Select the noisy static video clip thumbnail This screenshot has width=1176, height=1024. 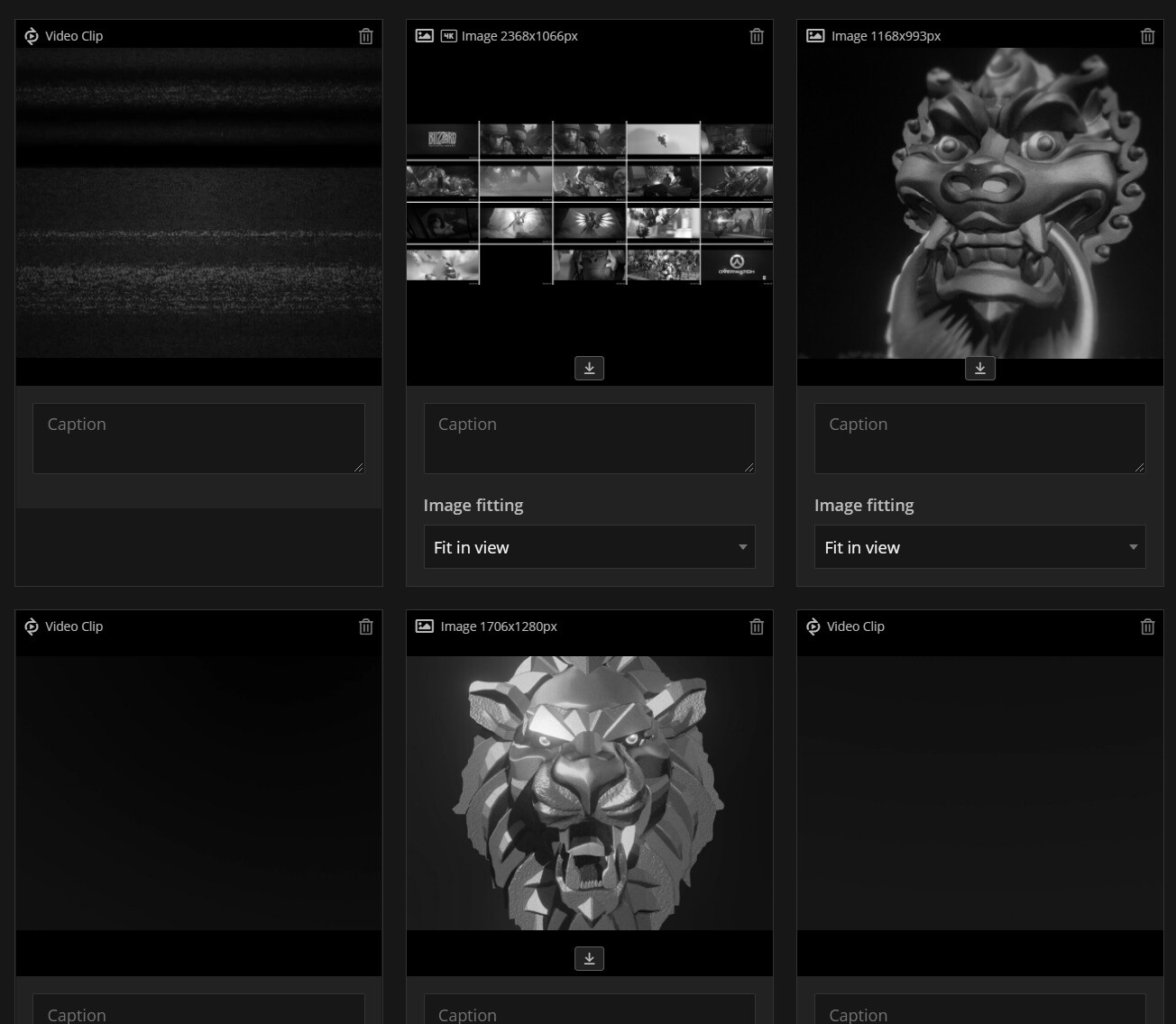[198, 203]
